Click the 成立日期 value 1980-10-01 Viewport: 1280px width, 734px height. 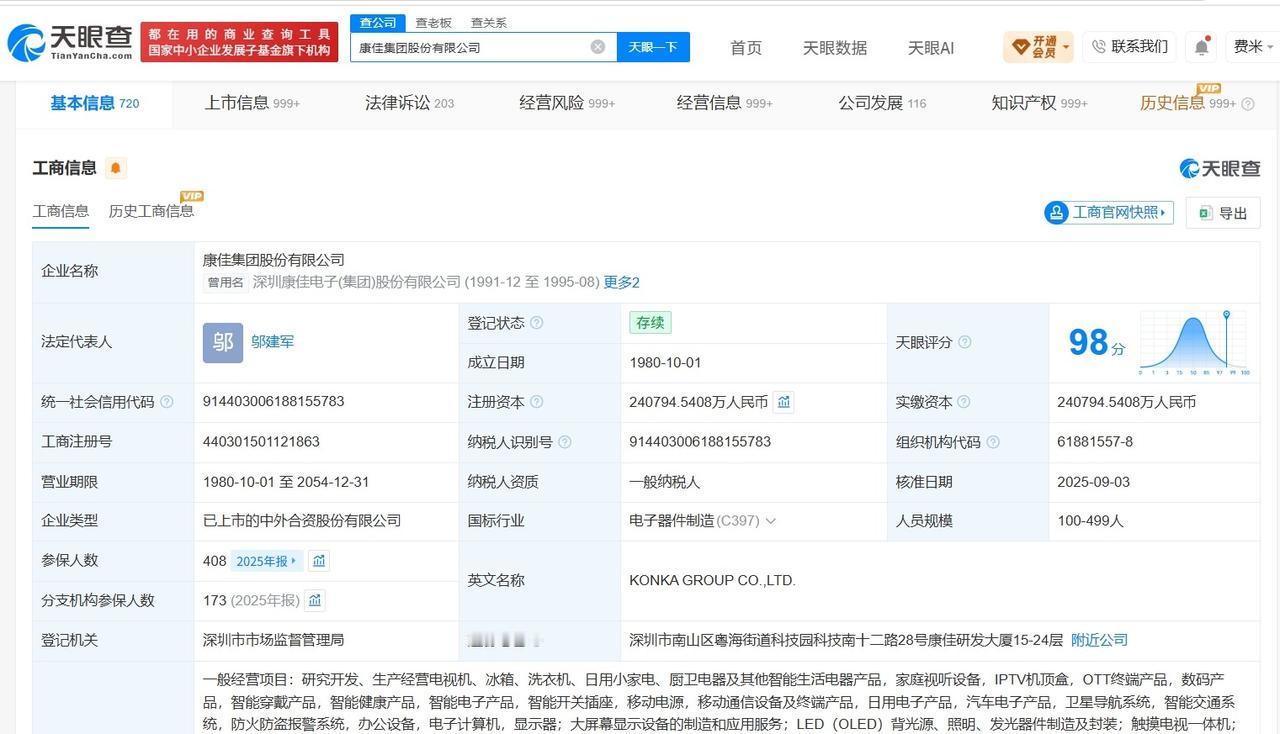[666, 363]
